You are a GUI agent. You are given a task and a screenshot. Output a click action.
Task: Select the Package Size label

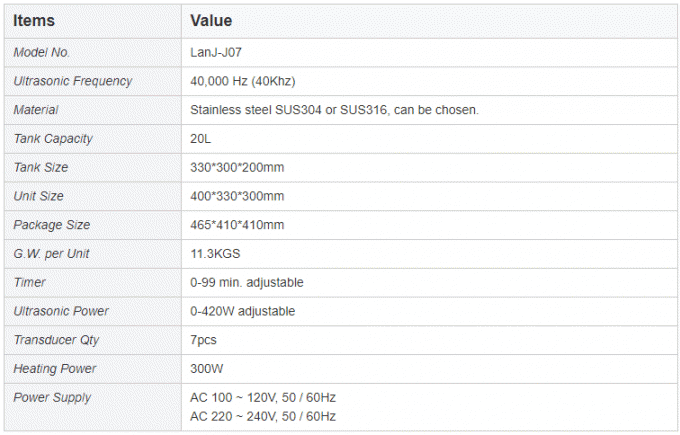click(x=52, y=225)
